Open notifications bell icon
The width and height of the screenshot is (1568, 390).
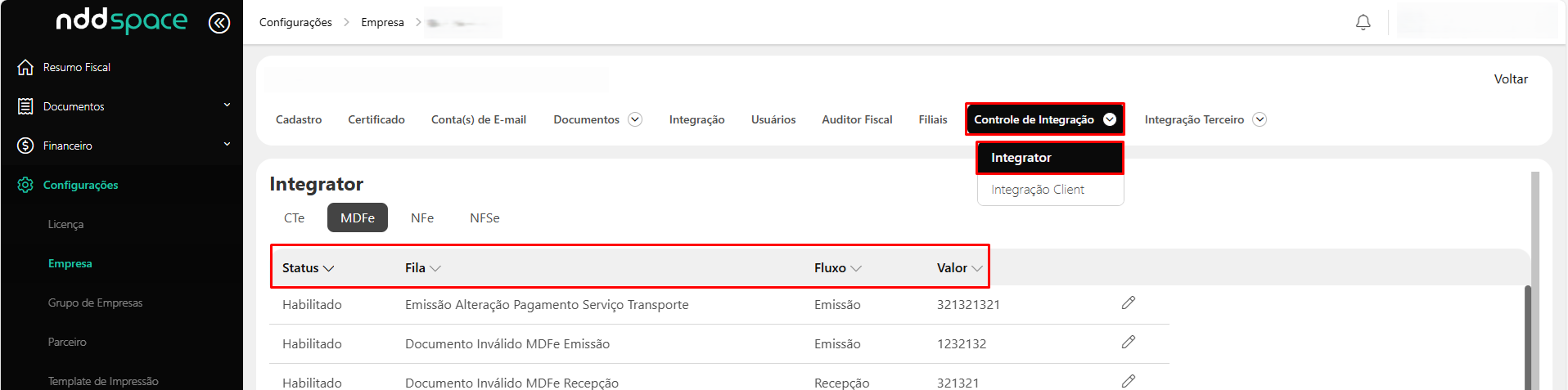point(1363,23)
